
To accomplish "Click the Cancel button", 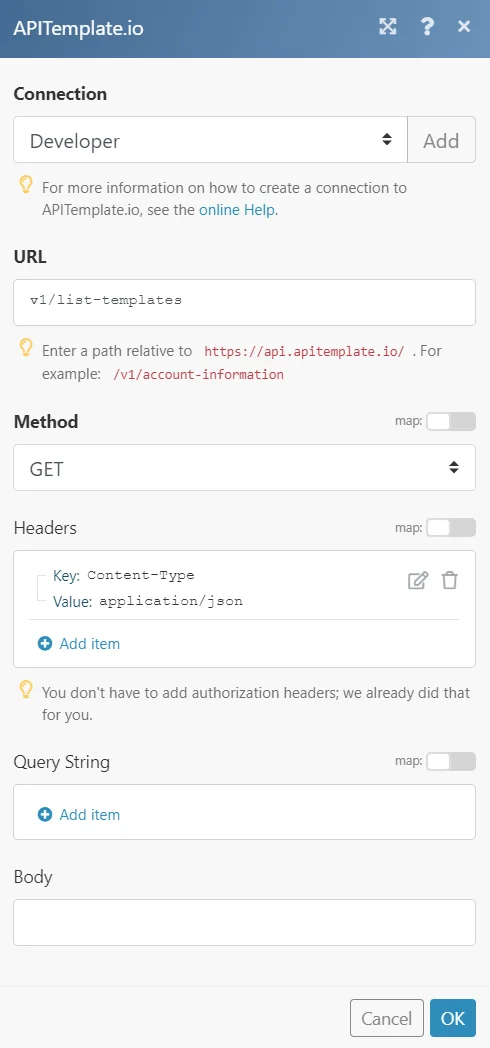I will click(386, 1018).
